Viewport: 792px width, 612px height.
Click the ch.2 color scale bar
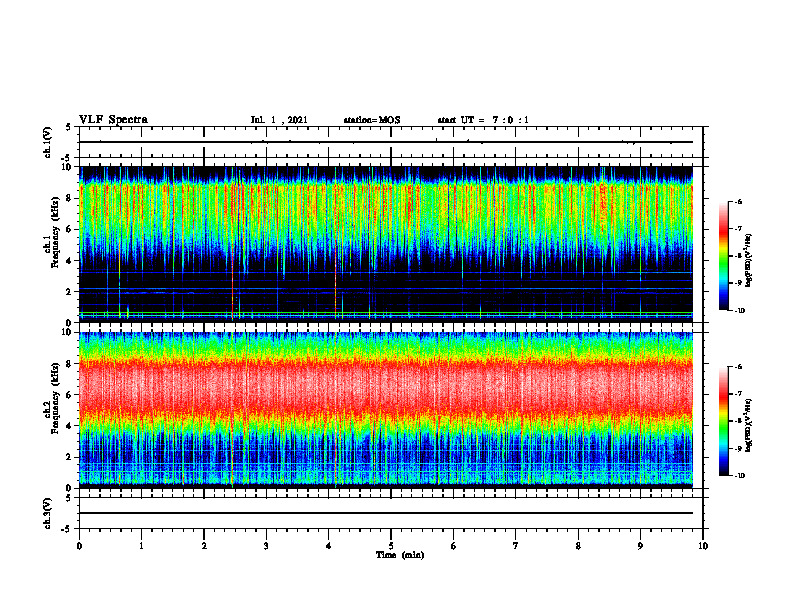coord(724,421)
